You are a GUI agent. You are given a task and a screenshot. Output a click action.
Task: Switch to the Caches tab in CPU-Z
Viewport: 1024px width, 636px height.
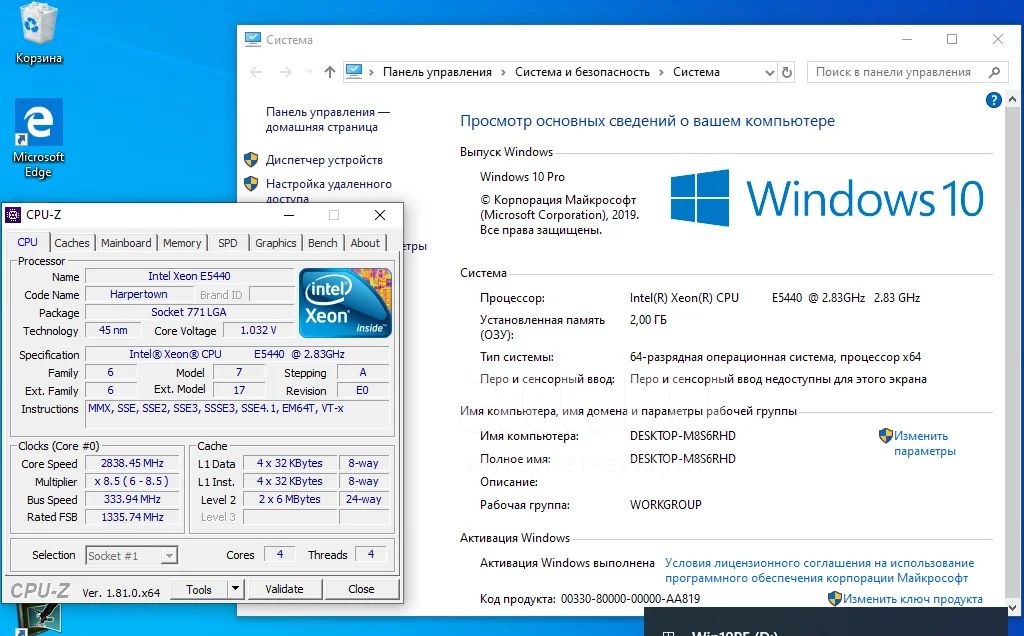(x=72, y=243)
